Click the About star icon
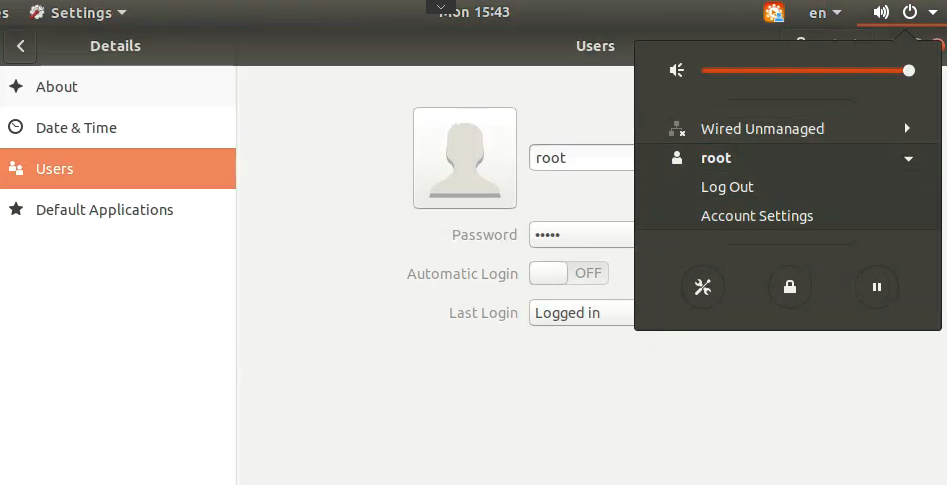 click(16, 86)
